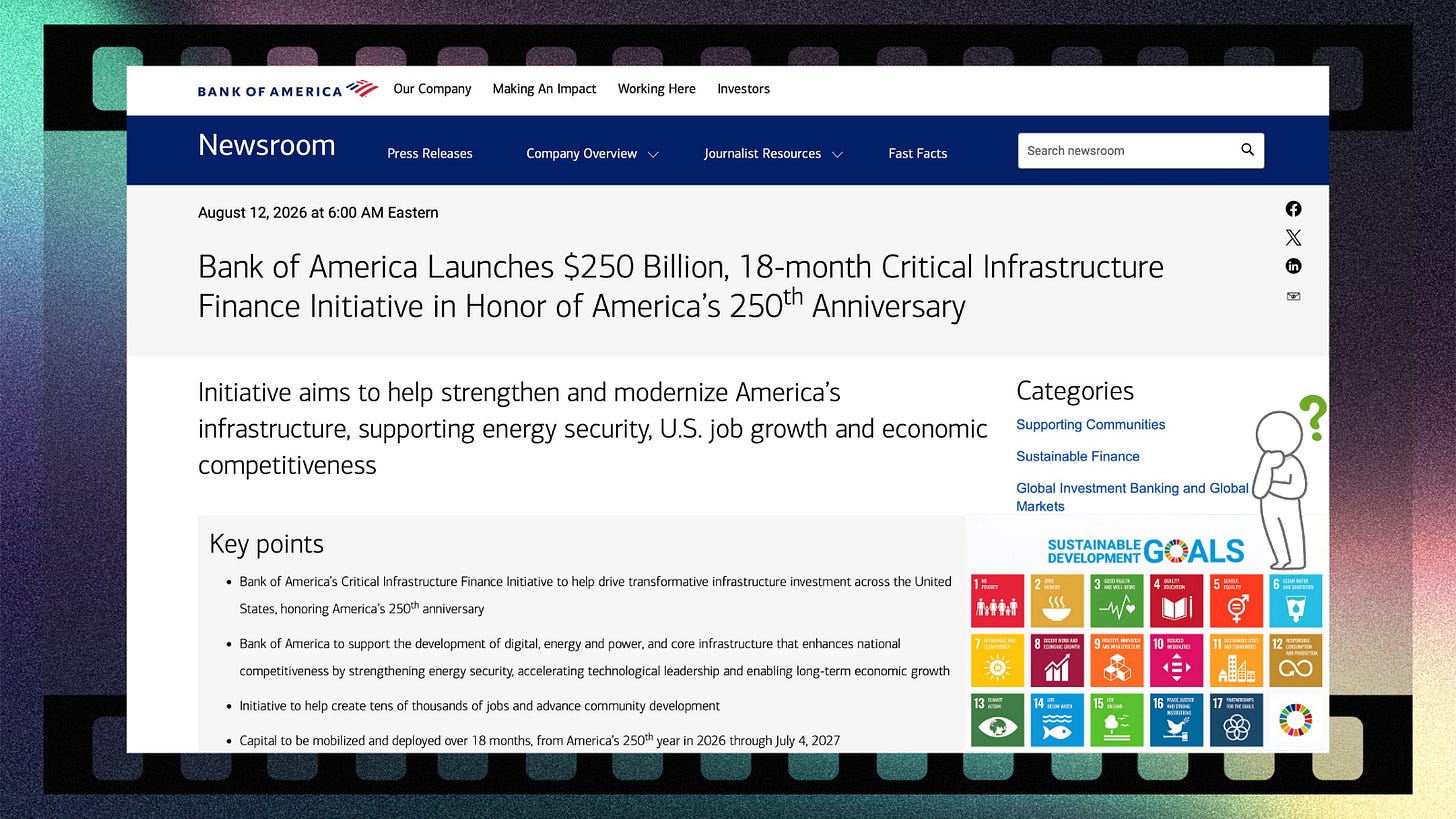Viewport: 1456px width, 819px height.
Task: Click the bullet about digital, energy and power infrastructure
Action: [x=594, y=657]
